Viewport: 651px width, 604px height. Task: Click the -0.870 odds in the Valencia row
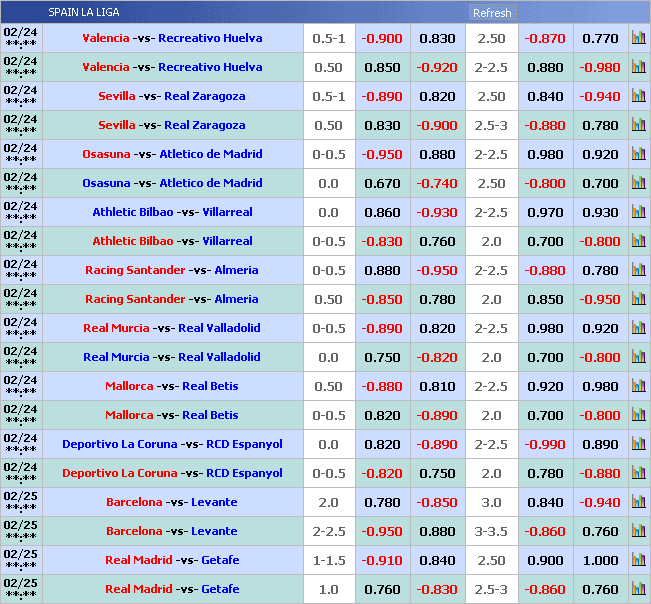(x=545, y=38)
